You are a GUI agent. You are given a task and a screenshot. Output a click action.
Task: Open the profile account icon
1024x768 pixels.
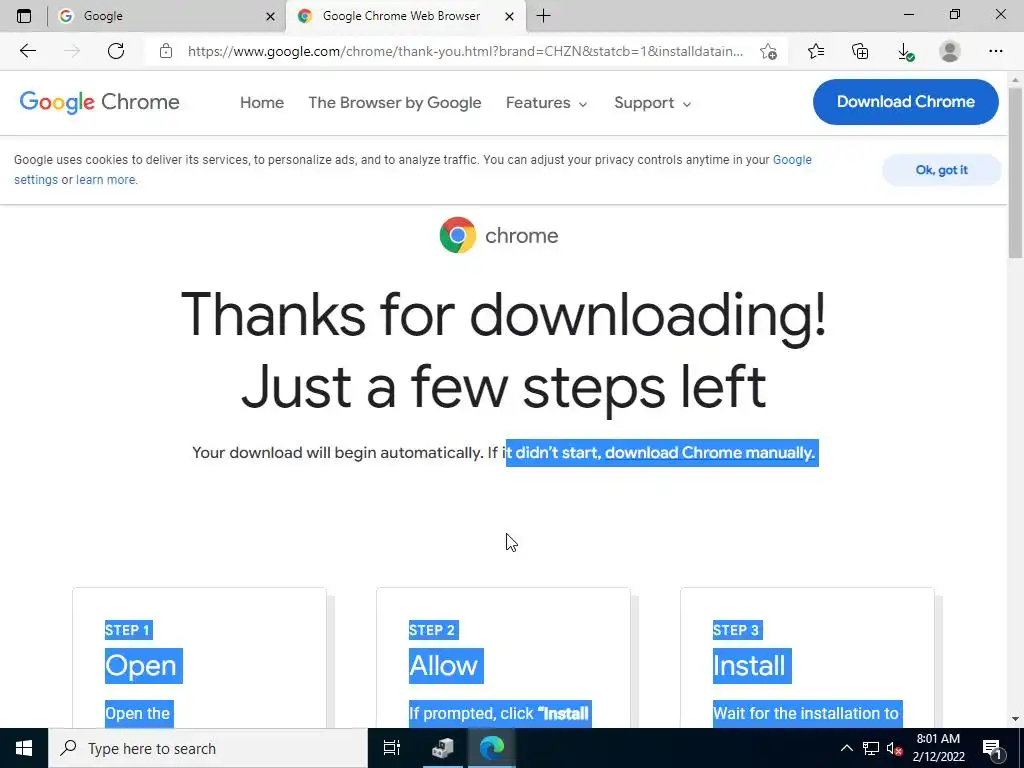tap(950, 51)
